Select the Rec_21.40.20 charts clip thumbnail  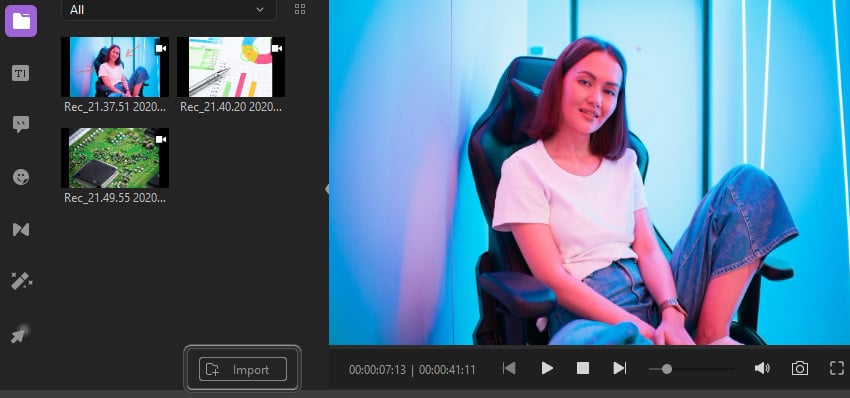[x=231, y=67]
